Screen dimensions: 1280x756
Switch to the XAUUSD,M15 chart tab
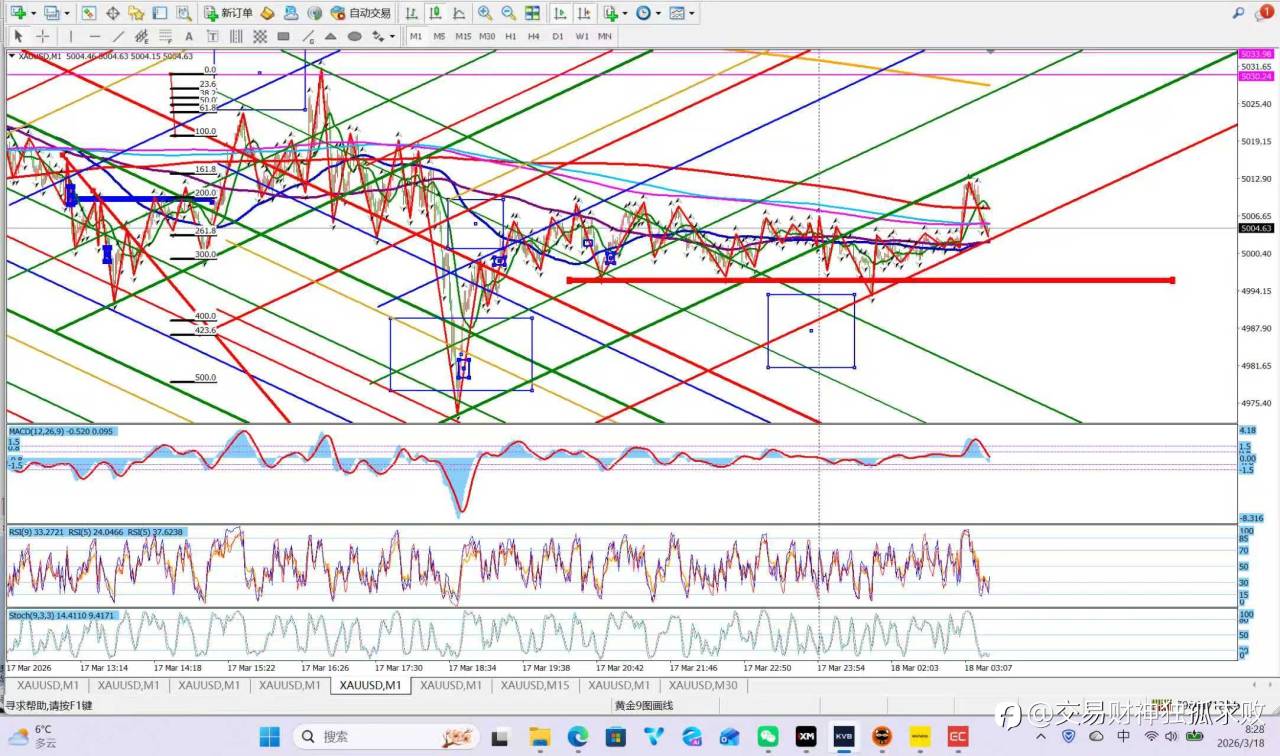[534, 685]
